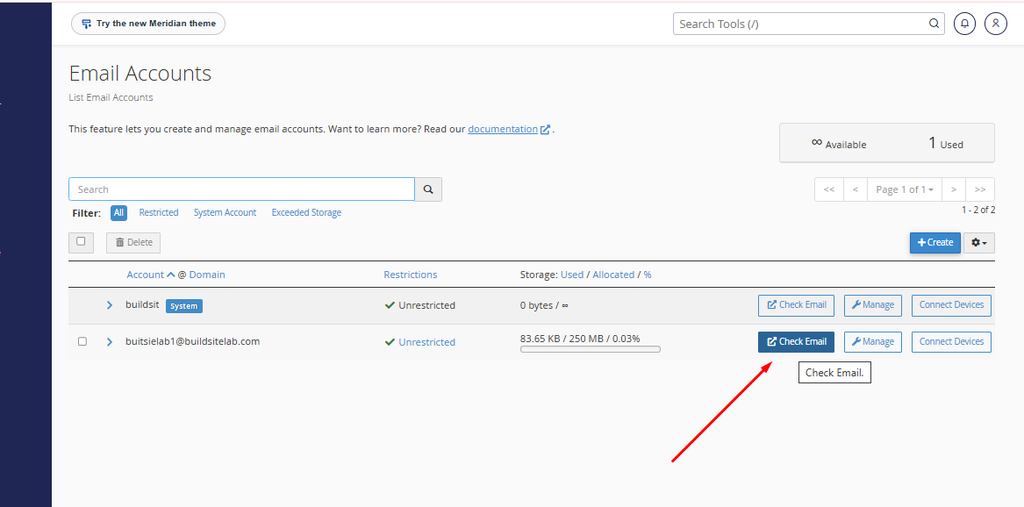This screenshot has height=507, width=1024.
Task: Click Connect Devices for the buildsit account
Action: tap(952, 305)
